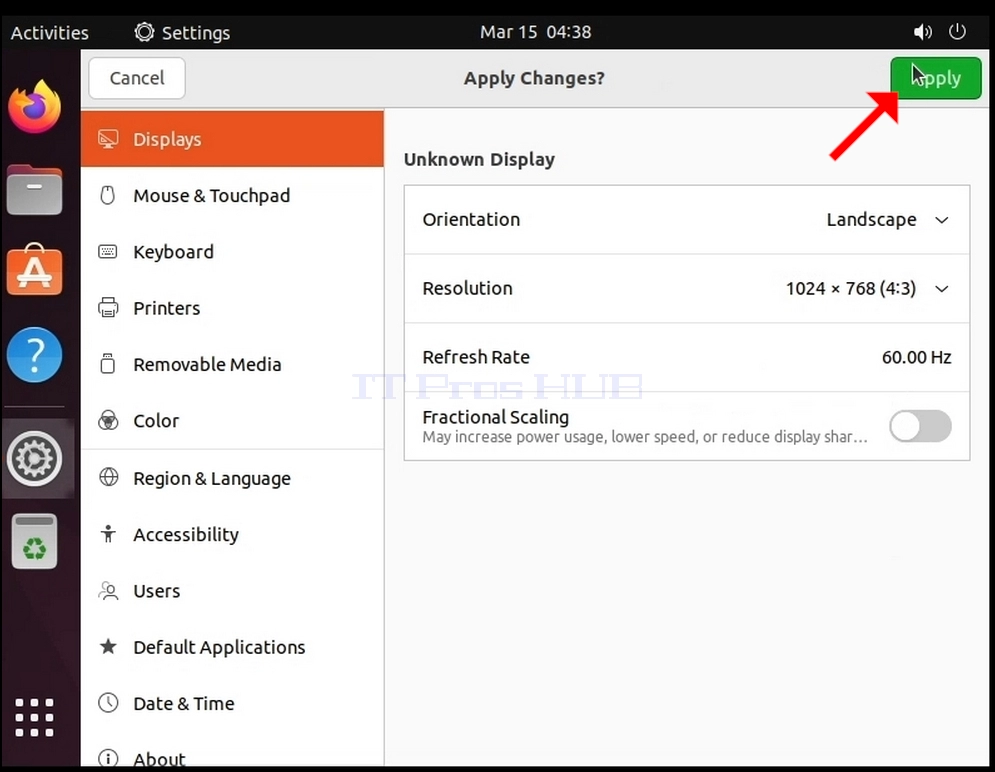Open the power menu icon
The width and height of the screenshot is (995, 772).
point(957,31)
